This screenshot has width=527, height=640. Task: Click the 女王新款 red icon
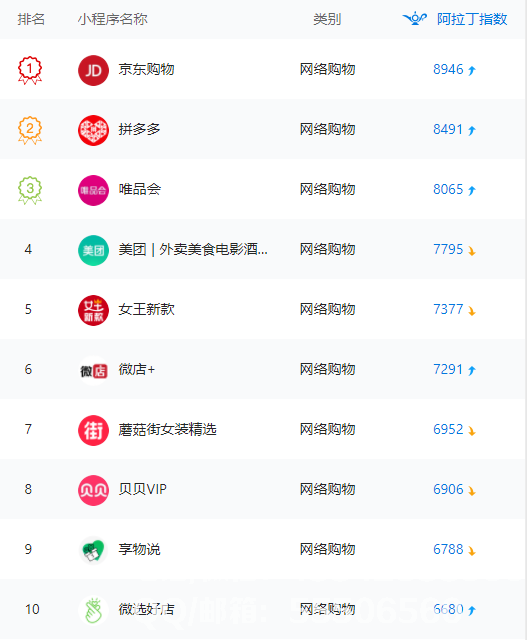93,310
